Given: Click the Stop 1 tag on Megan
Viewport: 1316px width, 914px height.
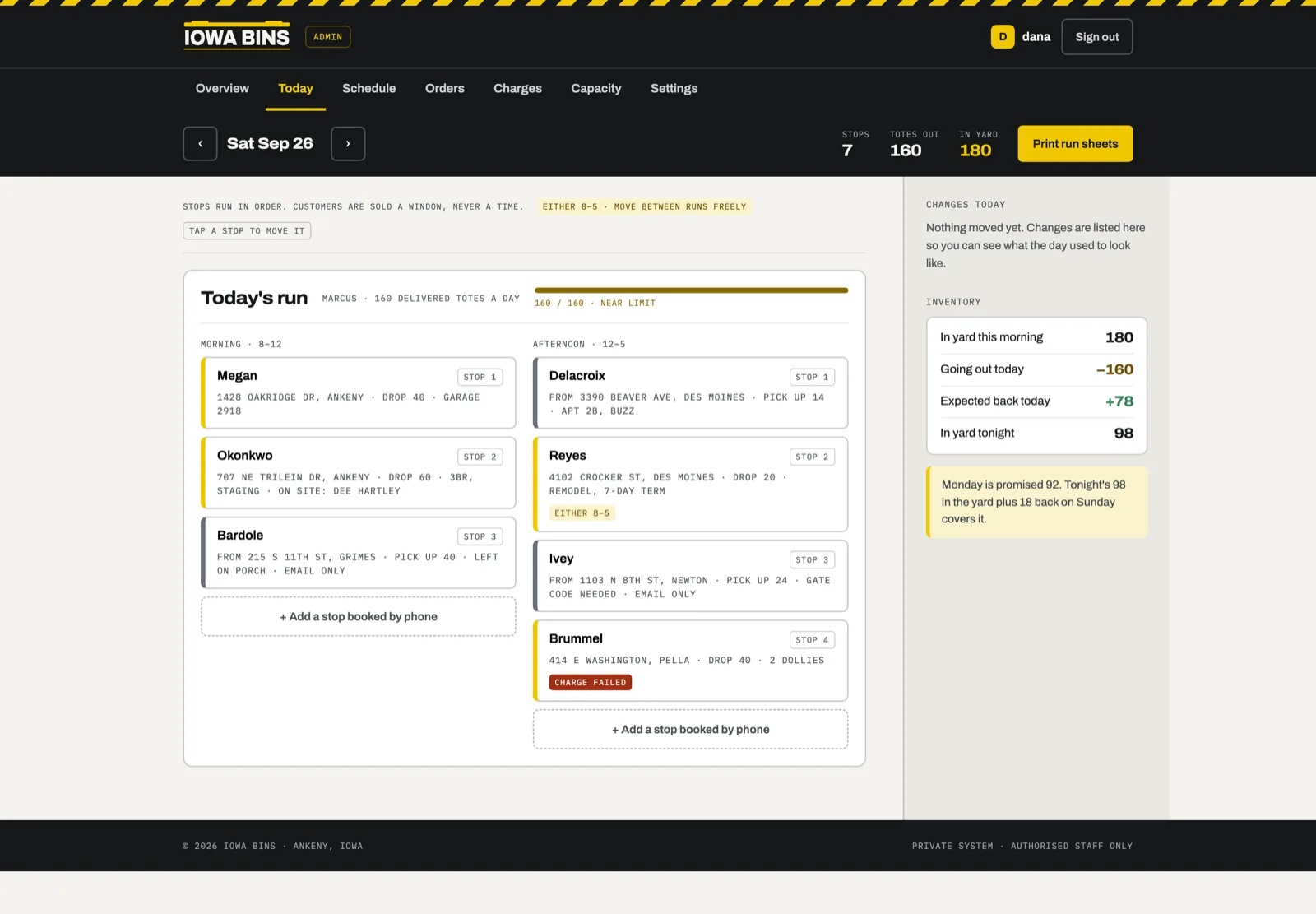Looking at the screenshot, I should point(480,377).
